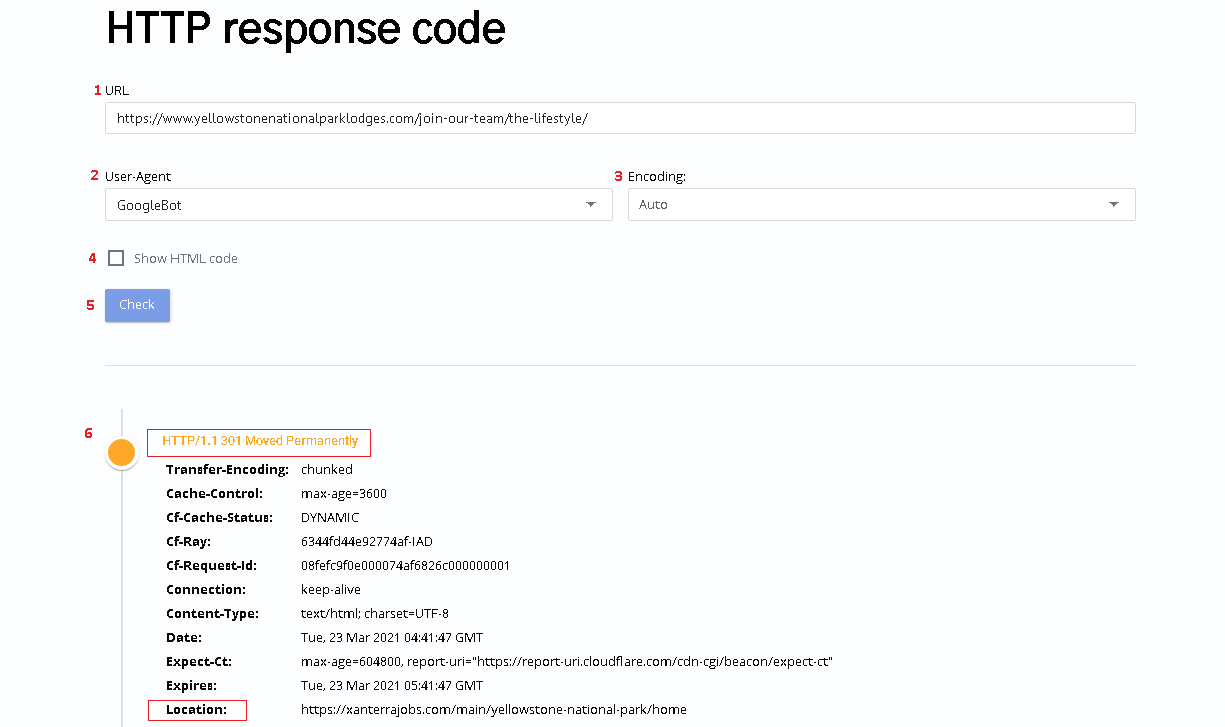1225x727 pixels.
Task: Click the Cf-Request-Id value string
Action: pos(405,566)
